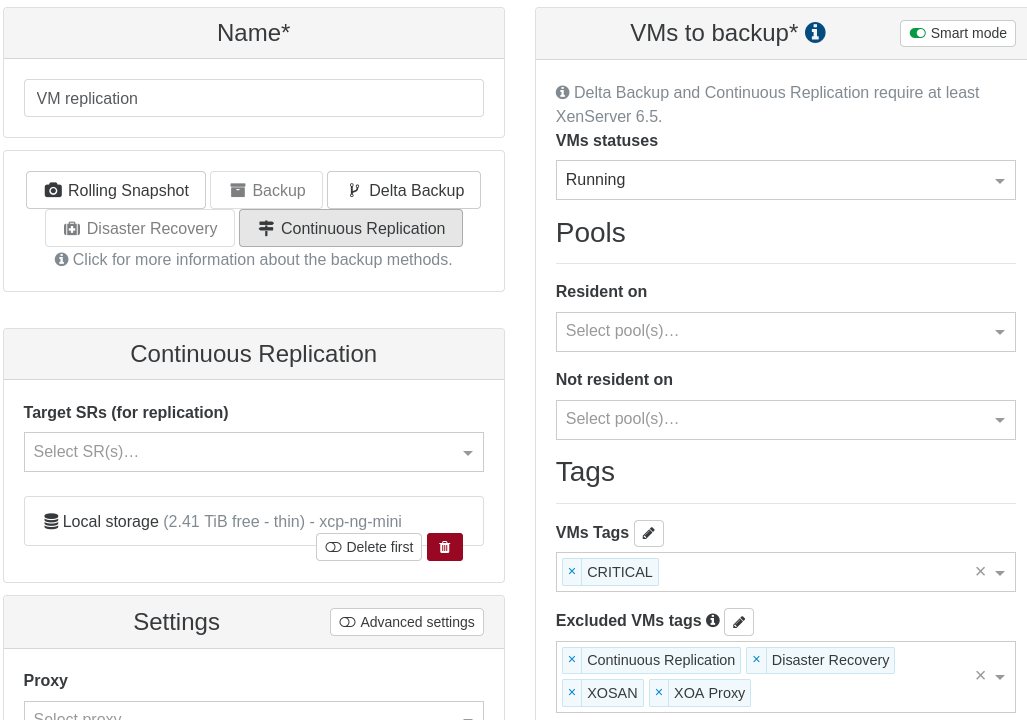Open the Proxy selector
Screen dimensions: 1027x720
tap(253, 713)
